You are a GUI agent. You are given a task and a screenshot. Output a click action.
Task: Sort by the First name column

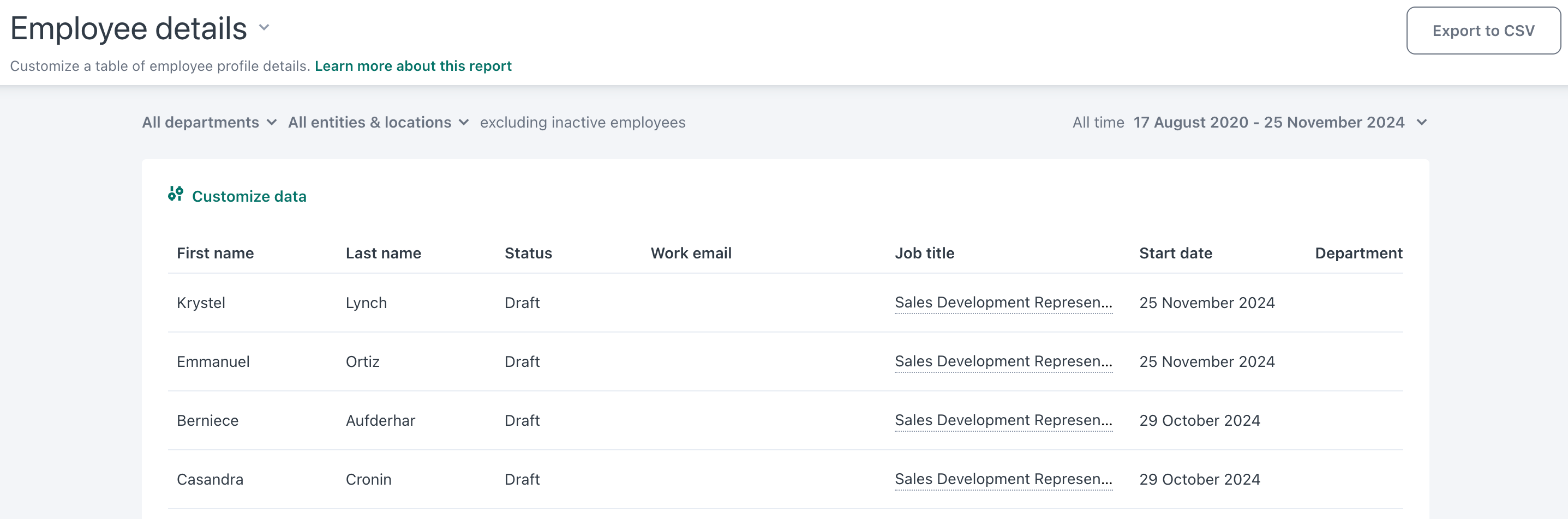click(x=216, y=252)
